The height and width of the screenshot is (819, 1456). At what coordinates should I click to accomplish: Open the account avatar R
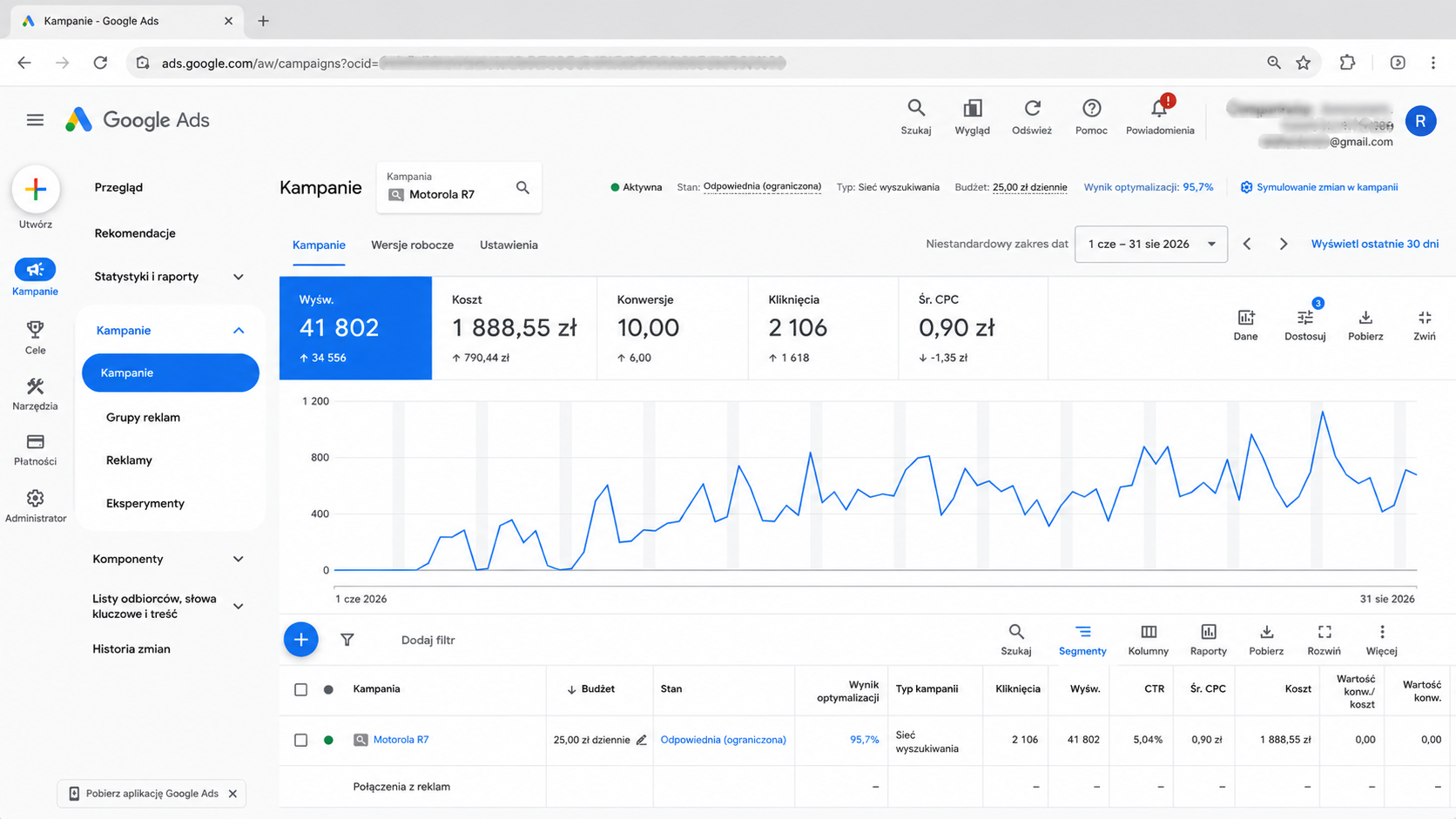coord(1420,121)
